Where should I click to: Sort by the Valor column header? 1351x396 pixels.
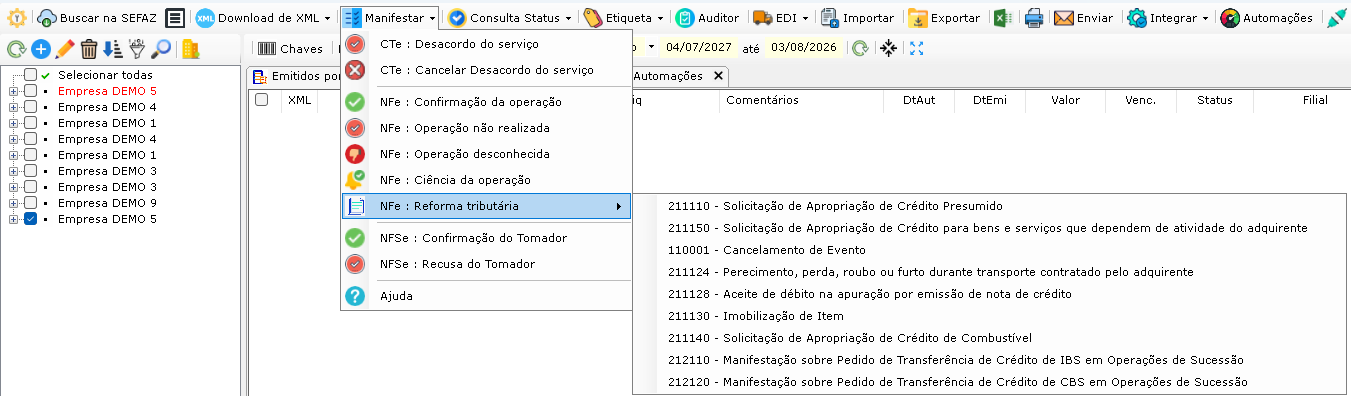(x=1066, y=100)
